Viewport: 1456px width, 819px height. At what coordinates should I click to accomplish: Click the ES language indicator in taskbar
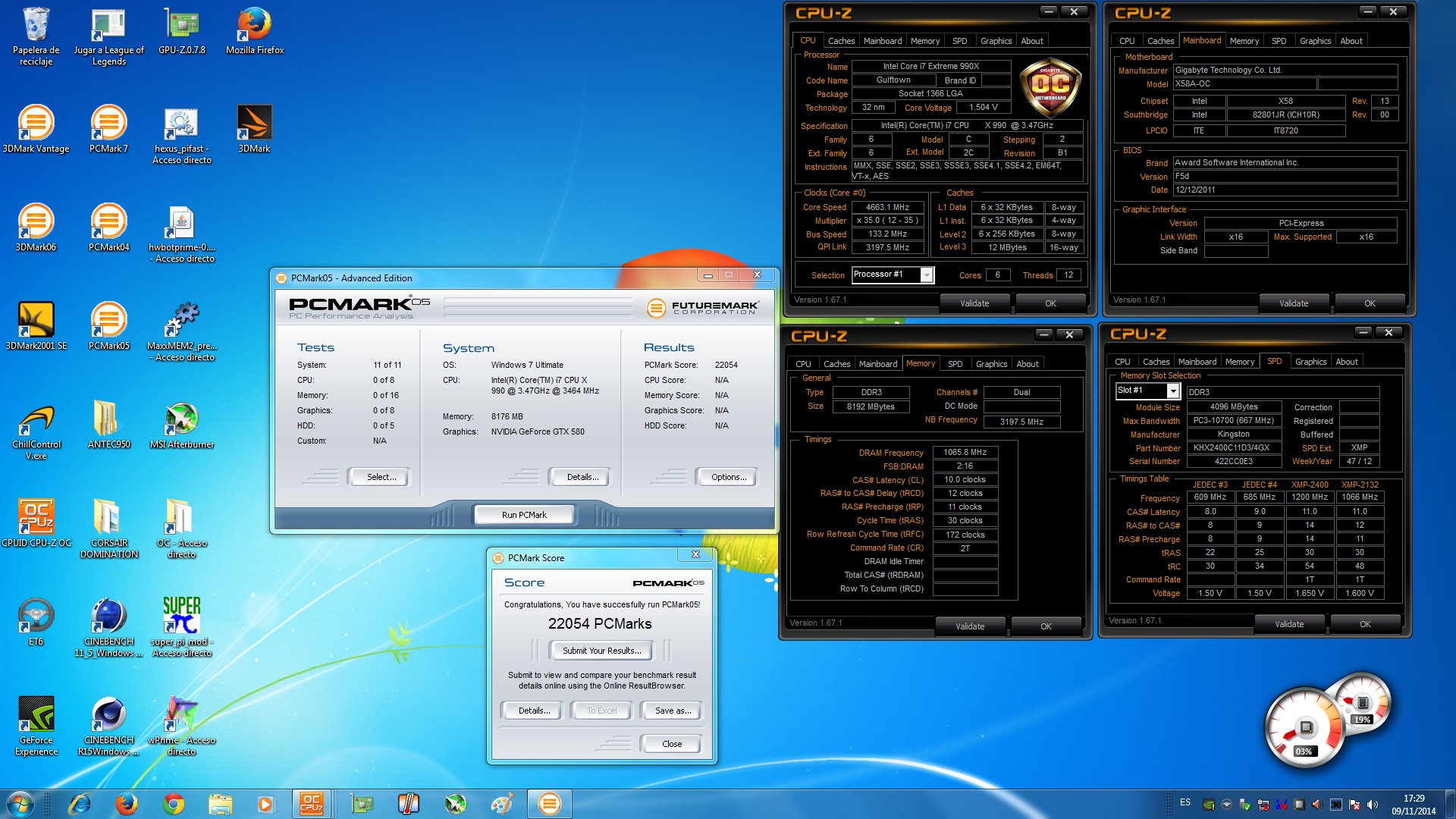(1185, 802)
